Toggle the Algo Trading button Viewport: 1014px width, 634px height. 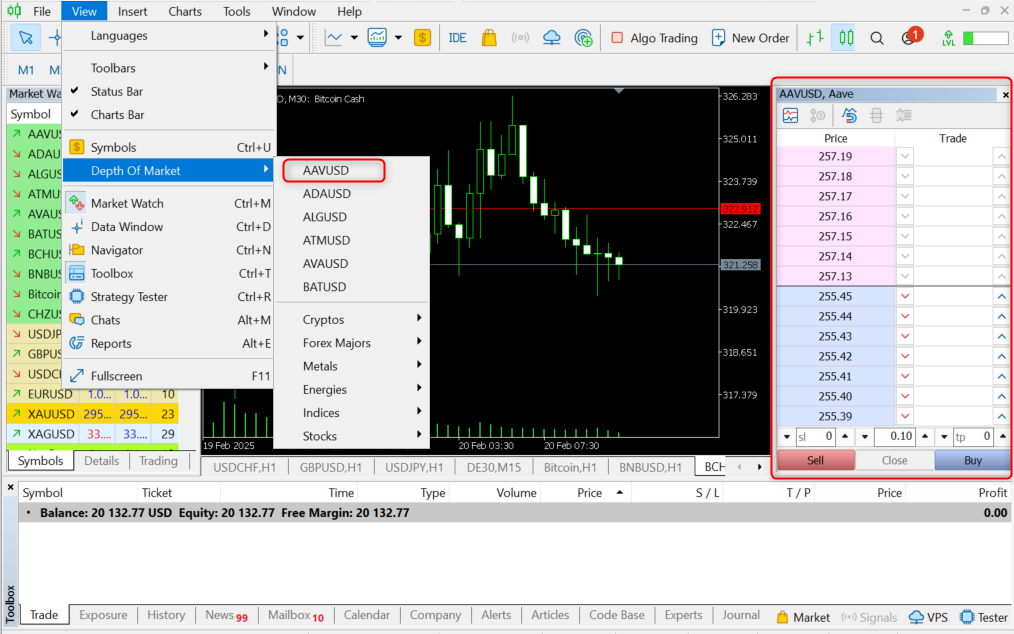tap(654, 38)
